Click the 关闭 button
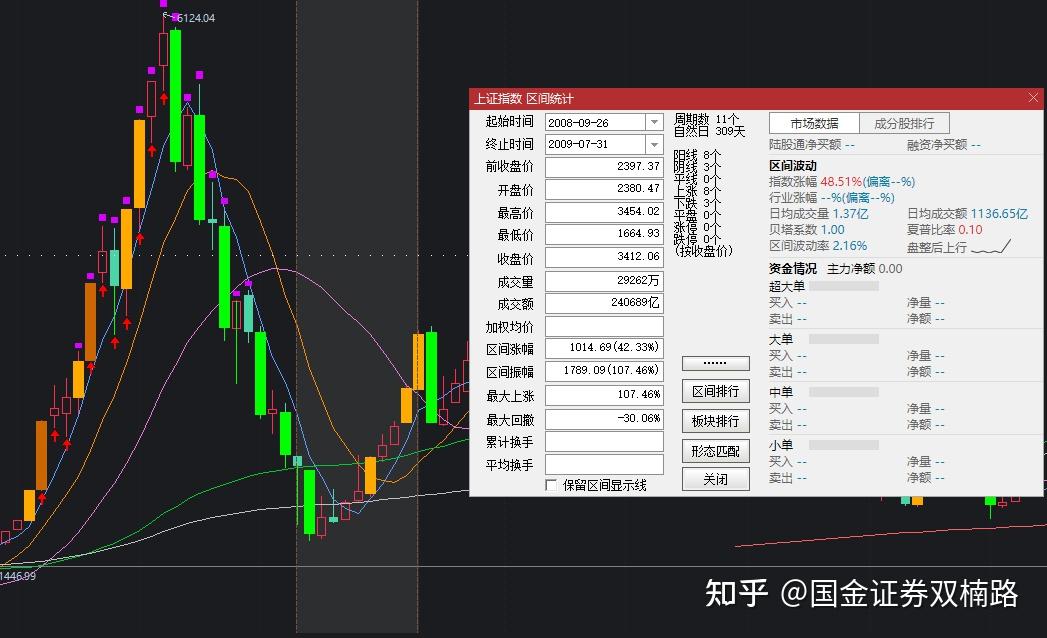This screenshot has height=638, width=1047. (715, 479)
